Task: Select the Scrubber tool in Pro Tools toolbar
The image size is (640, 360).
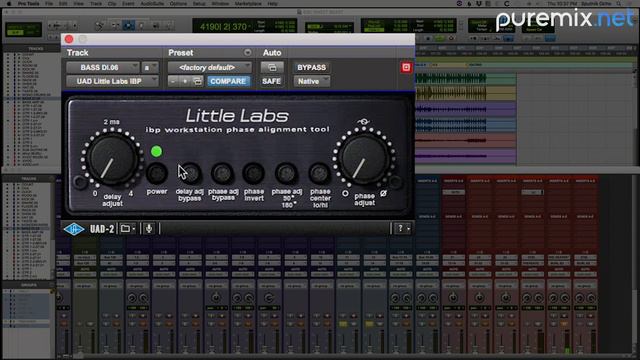Action: (156, 26)
